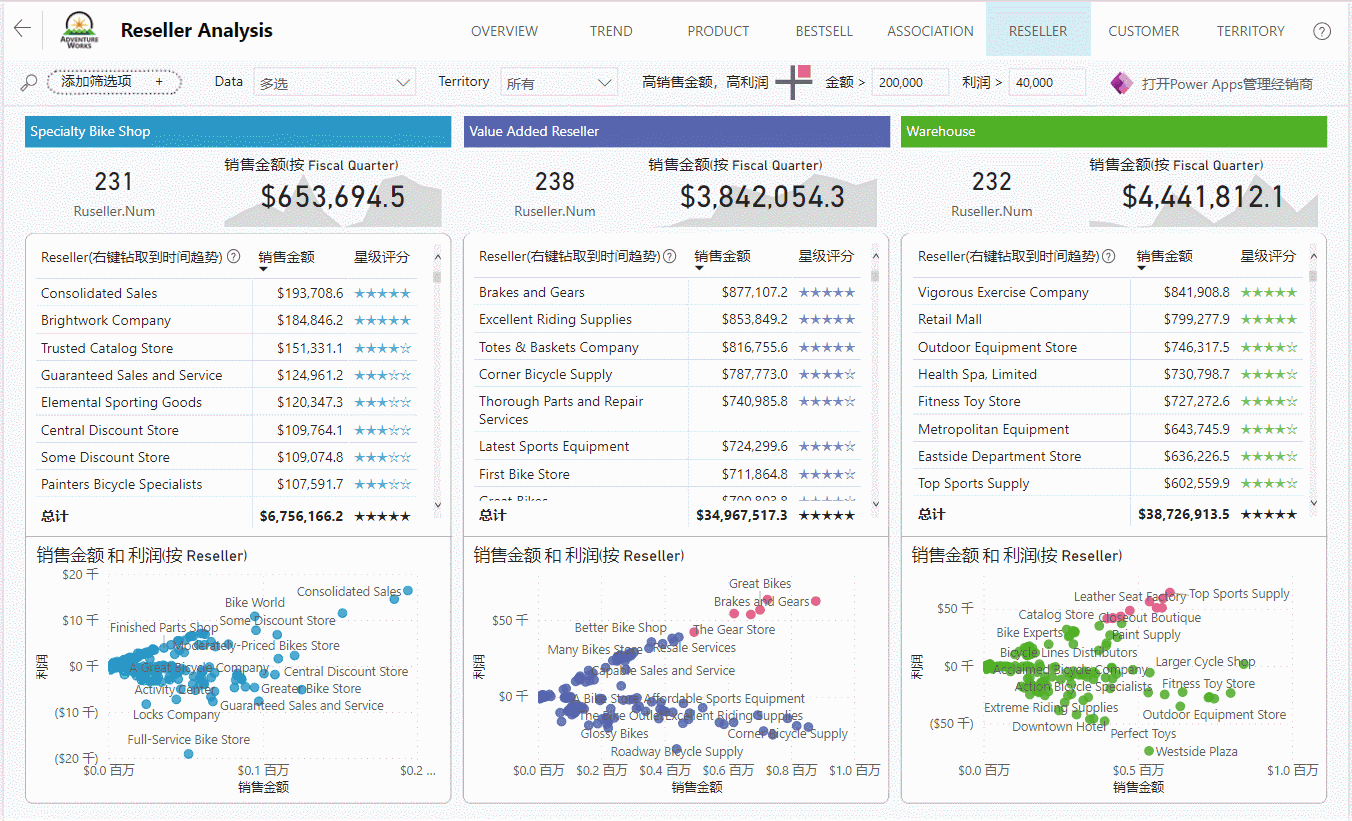Select the Eastside Department Store row
The width and height of the screenshot is (1352, 821).
point(1107,456)
